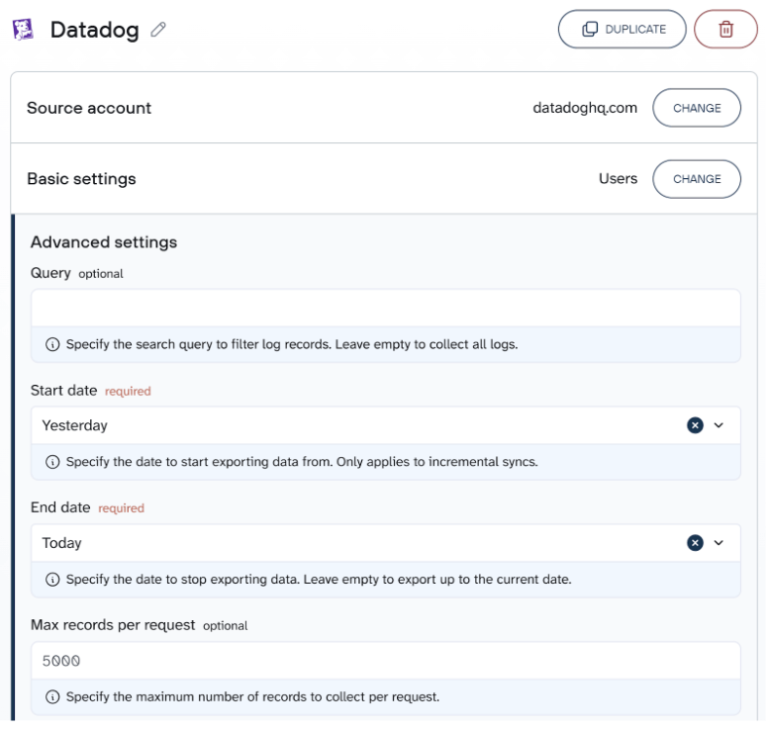The height and width of the screenshot is (731, 768).
Task: Select the Users value text
Action: pyautogui.click(x=618, y=179)
